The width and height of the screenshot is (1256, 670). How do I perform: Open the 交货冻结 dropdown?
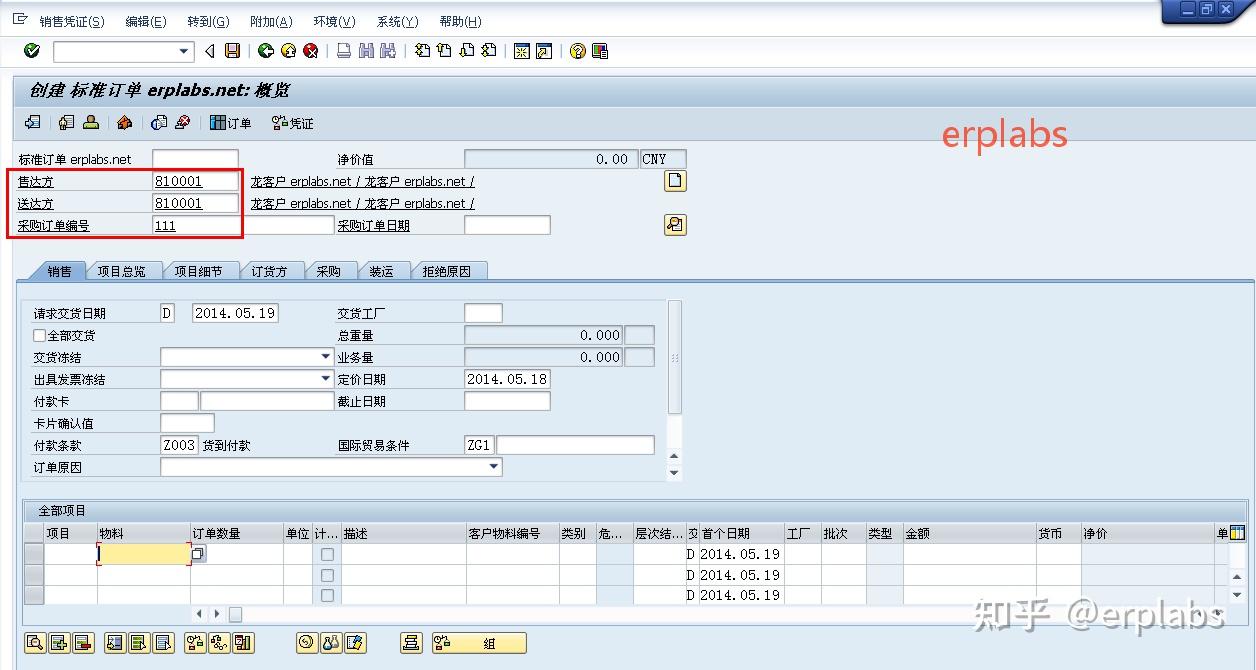click(326, 356)
